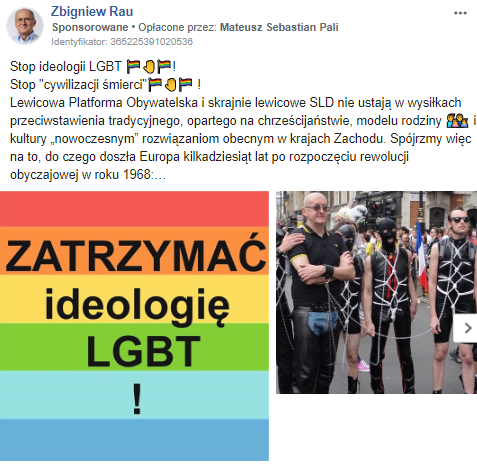
Task: Open the Mateusz Sebastian Pali payer link
Action: coord(279,27)
